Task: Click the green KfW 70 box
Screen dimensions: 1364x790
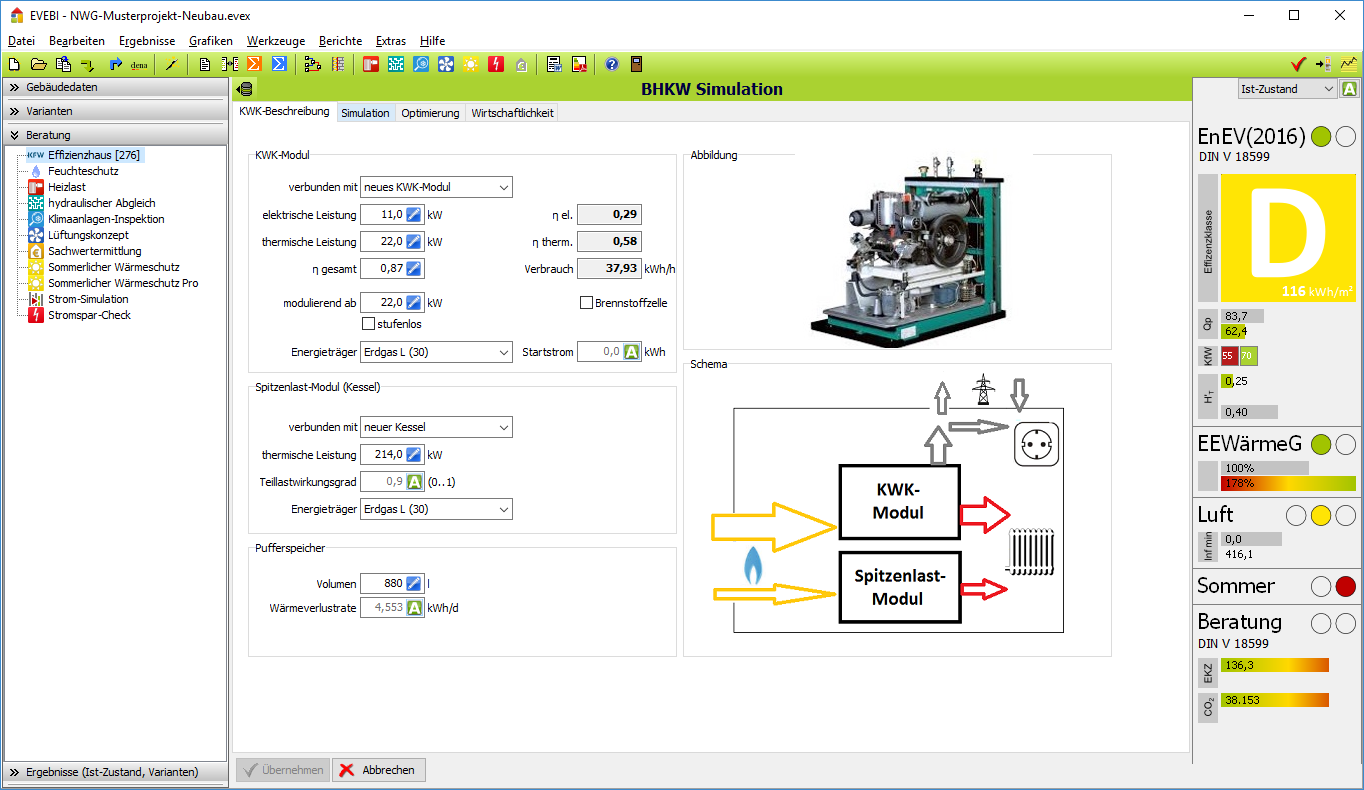Action: coord(1248,356)
